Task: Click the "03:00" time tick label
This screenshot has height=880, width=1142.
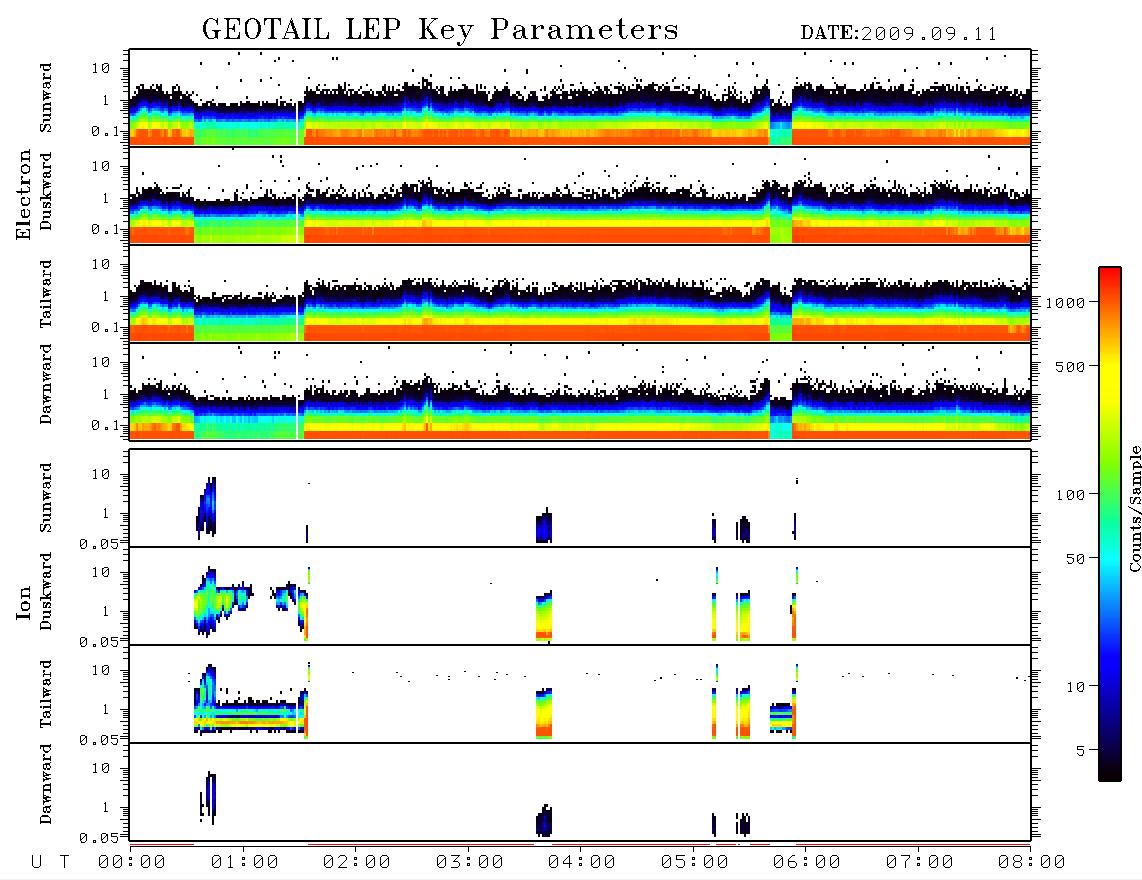Action: pyautogui.click(x=470, y=863)
